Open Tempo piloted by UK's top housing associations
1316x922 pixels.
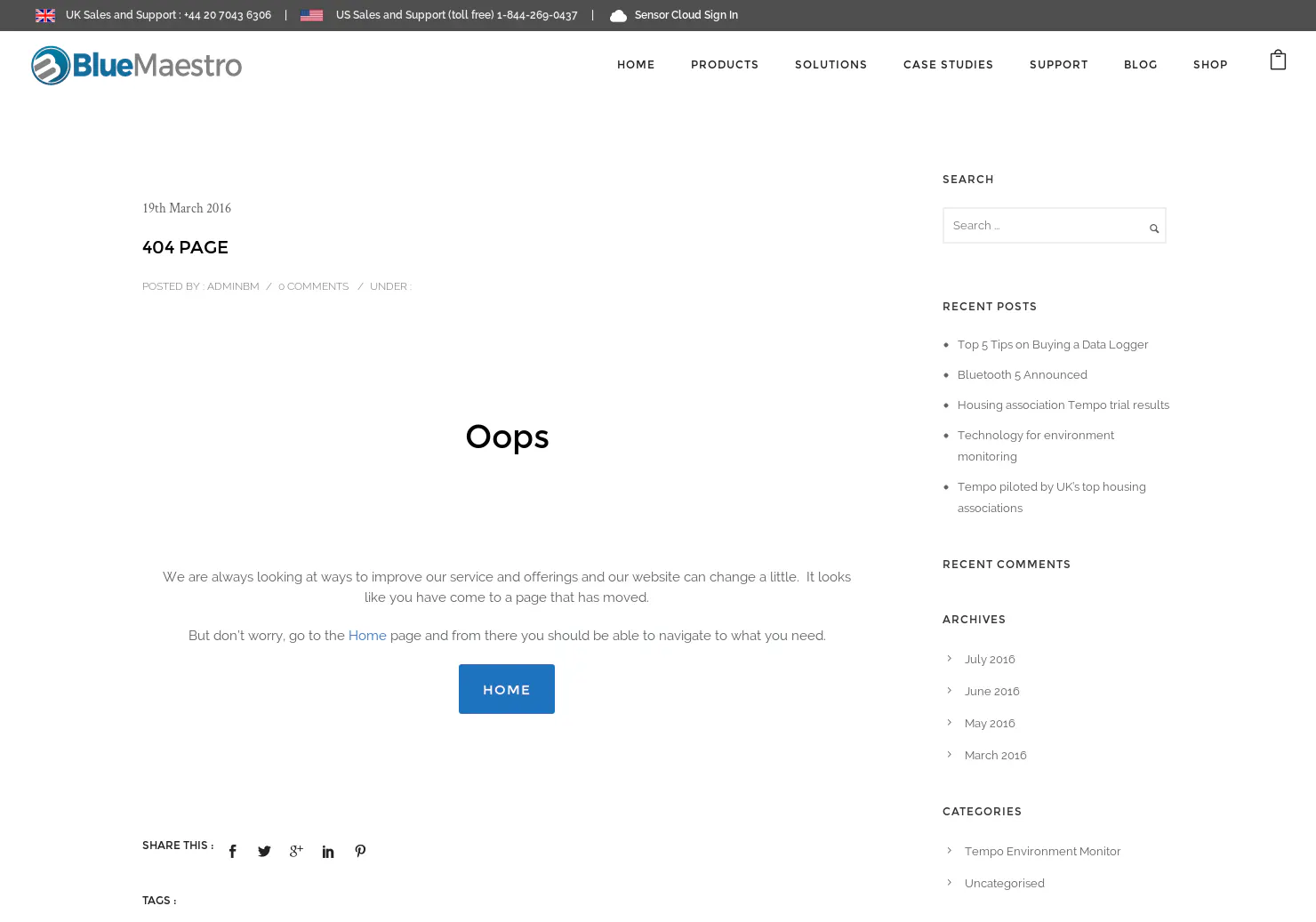tap(1052, 498)
